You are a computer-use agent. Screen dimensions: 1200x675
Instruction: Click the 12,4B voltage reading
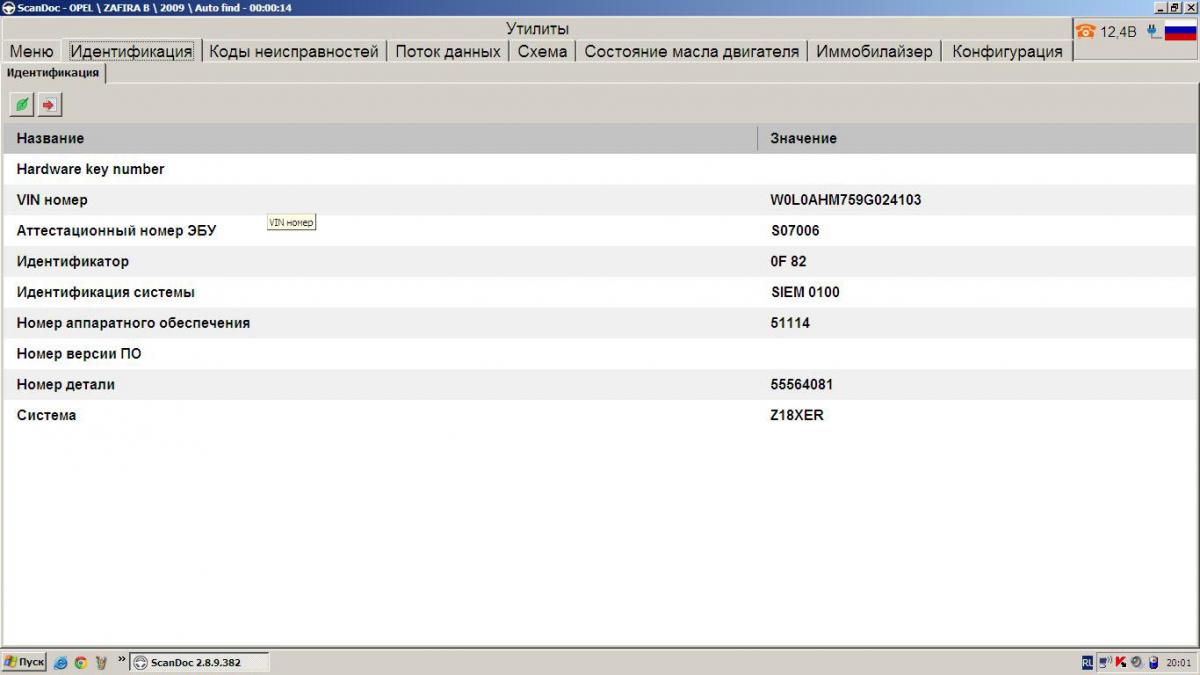[x=1119, y=32]
